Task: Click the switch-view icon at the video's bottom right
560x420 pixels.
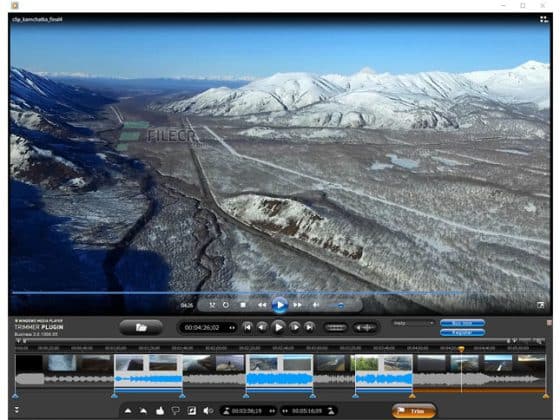Action: (540, 305)
